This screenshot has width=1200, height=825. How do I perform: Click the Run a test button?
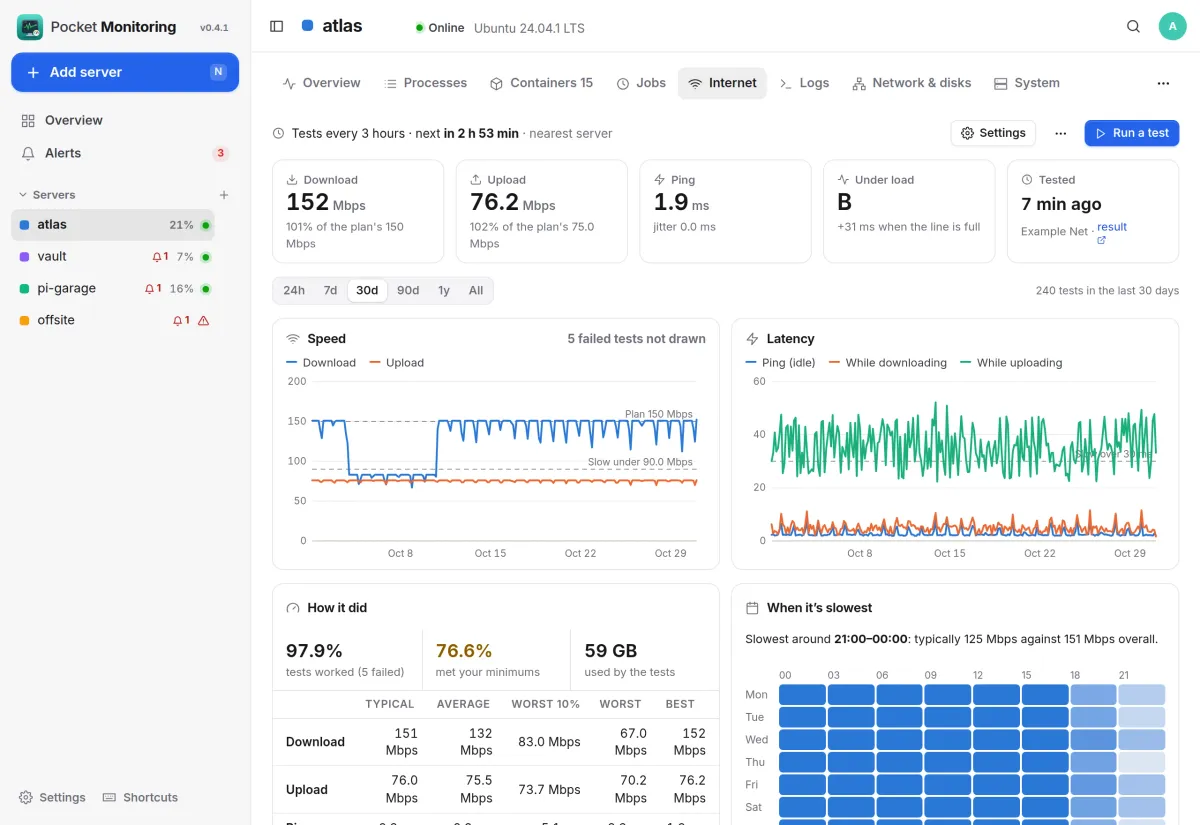1132,133
